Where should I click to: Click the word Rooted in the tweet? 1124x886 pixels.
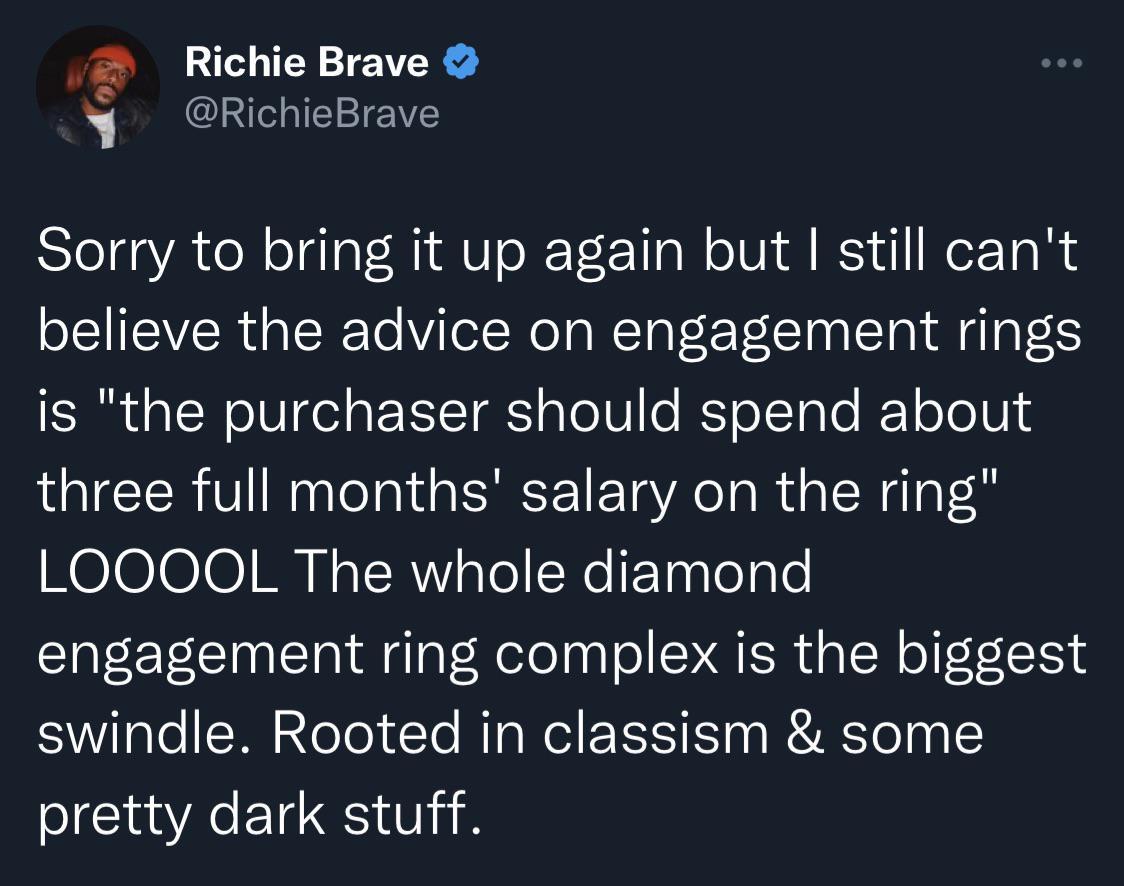click(x=366, y=733)
